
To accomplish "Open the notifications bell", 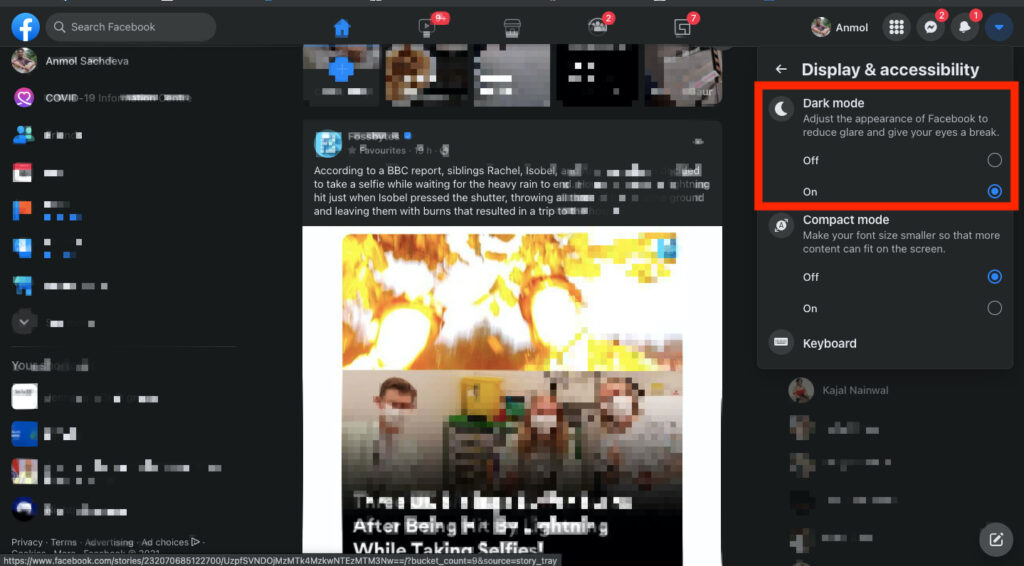I will click(964, 28).
